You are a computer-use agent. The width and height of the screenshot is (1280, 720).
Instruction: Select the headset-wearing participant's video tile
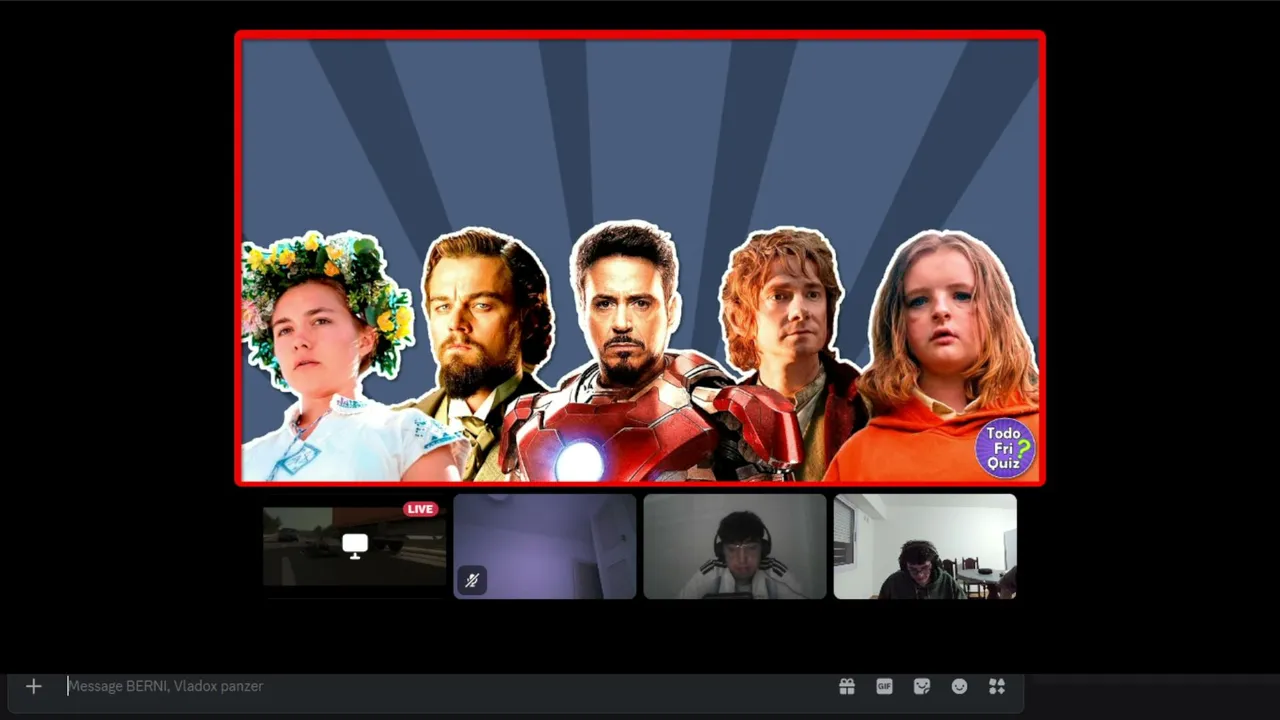coord(735,546)
